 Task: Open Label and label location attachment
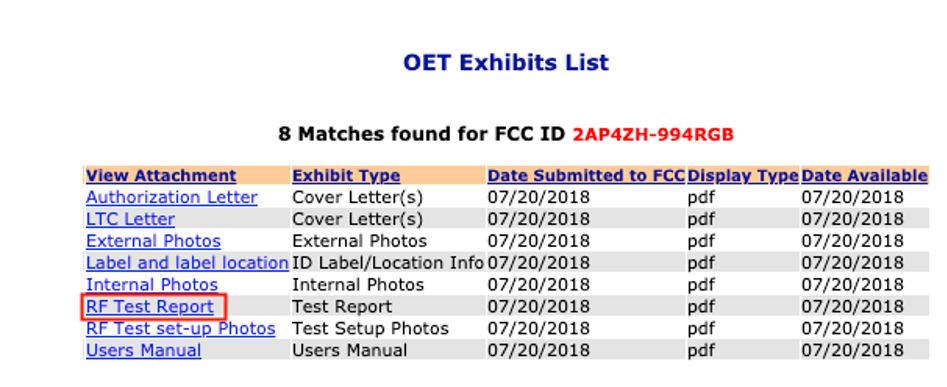tap(187, 263)
